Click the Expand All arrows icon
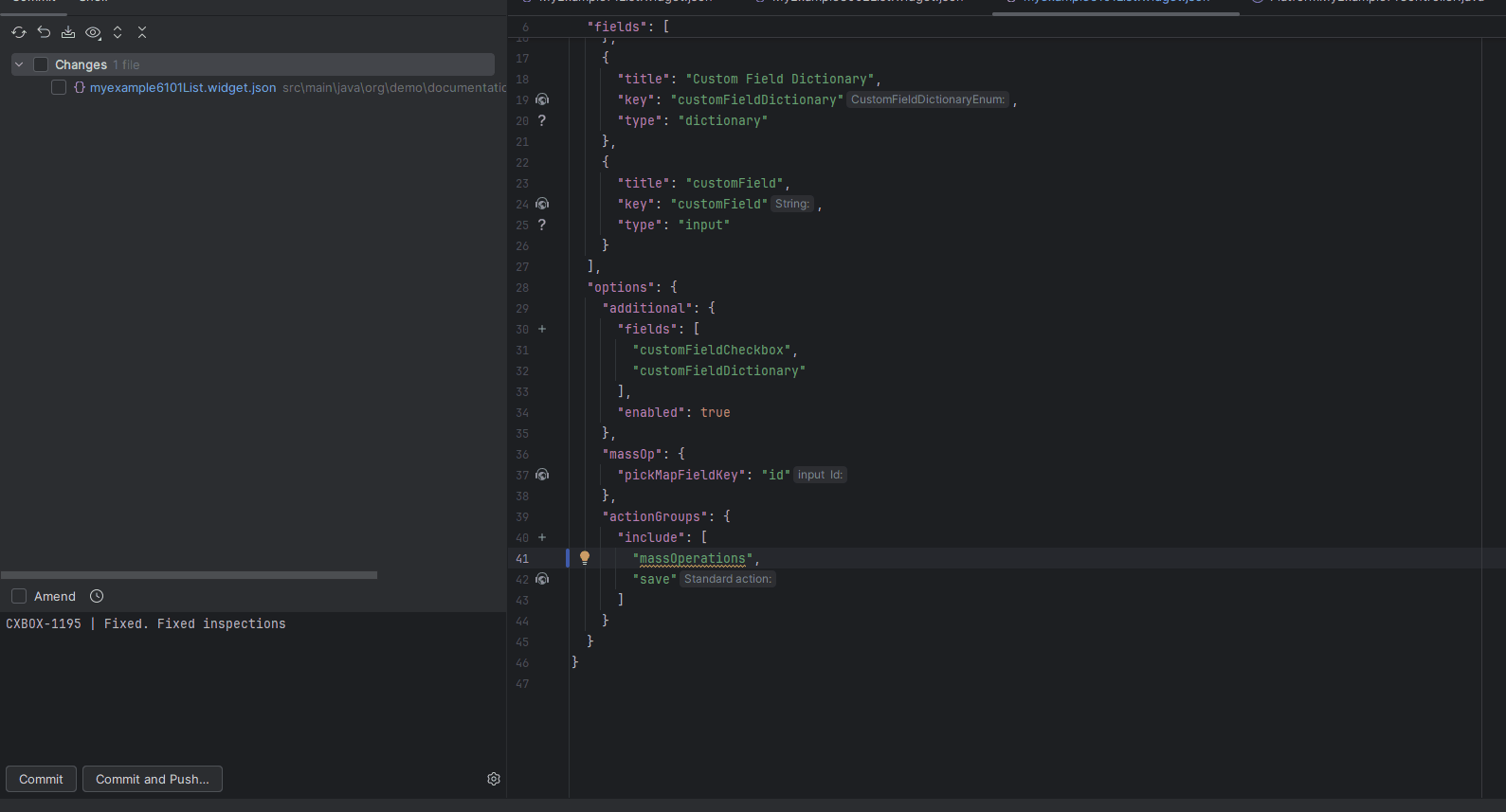 (118, 32)
